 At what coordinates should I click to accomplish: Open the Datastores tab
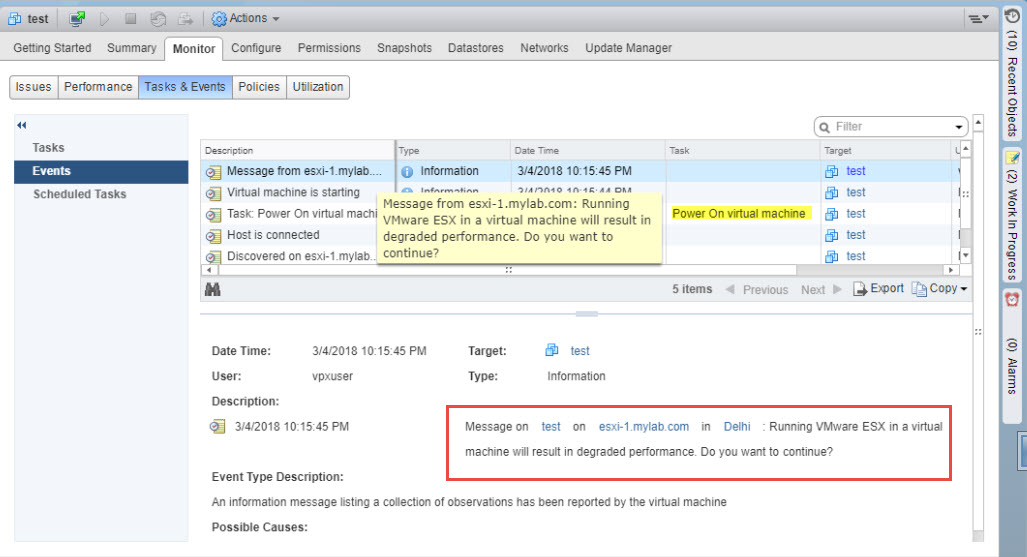point(476,48)
